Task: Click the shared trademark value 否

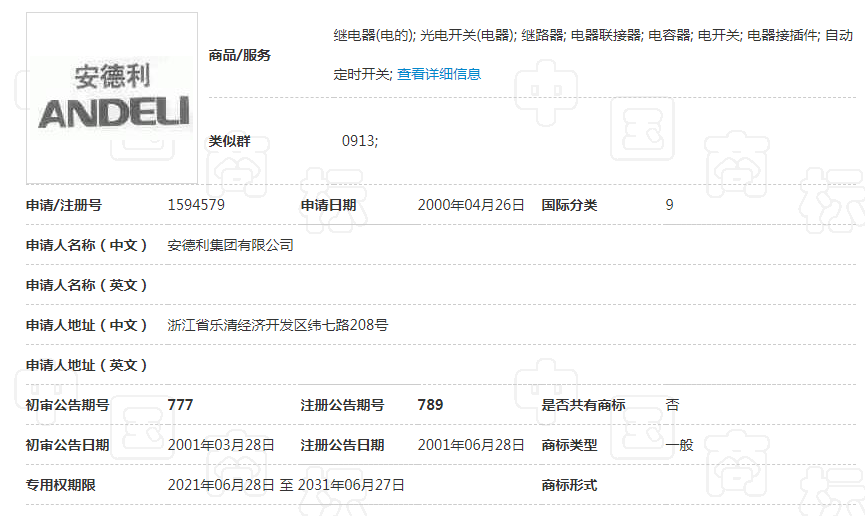Action: click(672, 405)
